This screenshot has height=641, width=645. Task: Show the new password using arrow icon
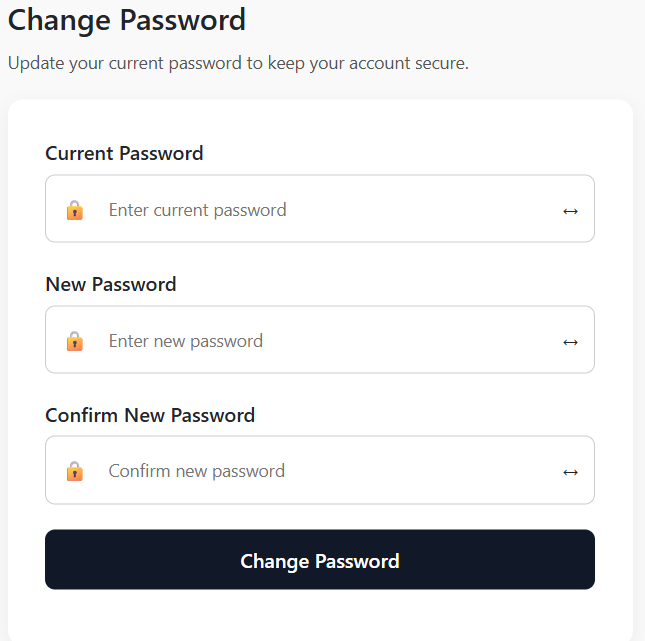[x=570, y=342]
